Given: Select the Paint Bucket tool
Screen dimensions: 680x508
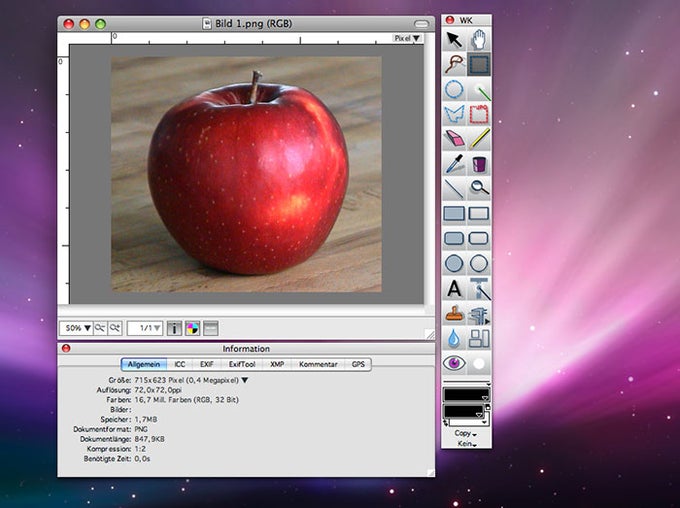Looking at the screenshot, I should tap(479, 164).
